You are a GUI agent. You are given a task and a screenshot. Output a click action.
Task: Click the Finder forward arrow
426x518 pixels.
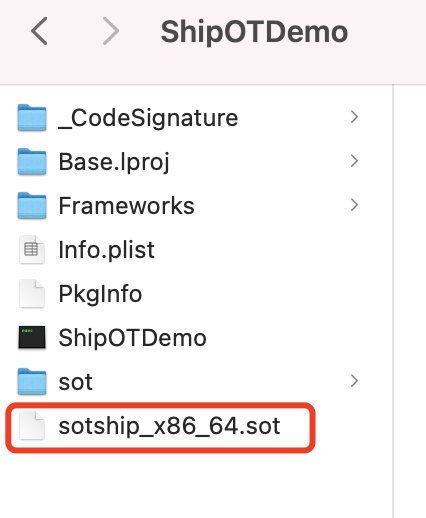[x=111, y=31]
